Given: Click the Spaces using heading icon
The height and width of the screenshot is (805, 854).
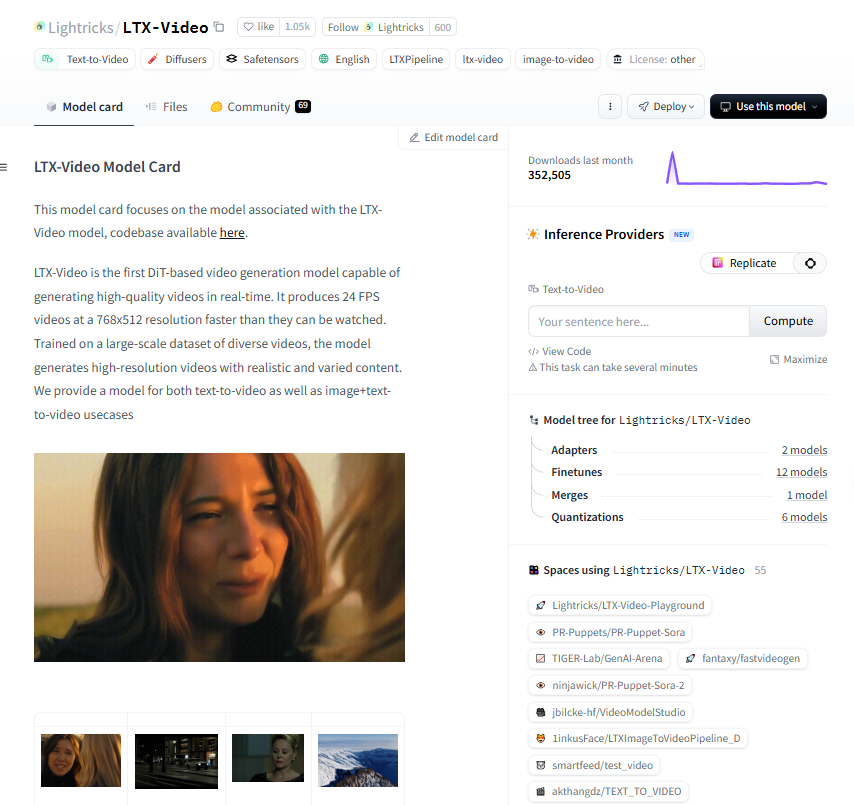Looking at the screenshot, I should click(534, 570).
